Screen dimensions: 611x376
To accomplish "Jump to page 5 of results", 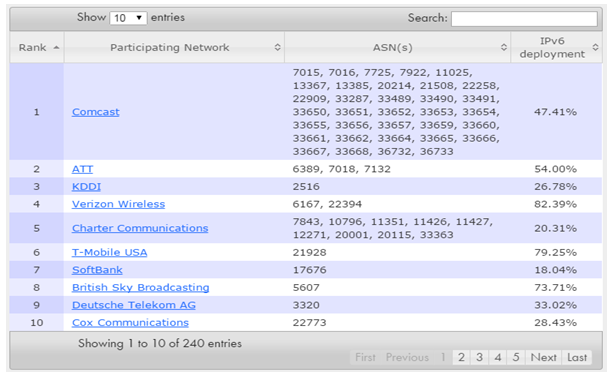I will (x=516, y=357).
